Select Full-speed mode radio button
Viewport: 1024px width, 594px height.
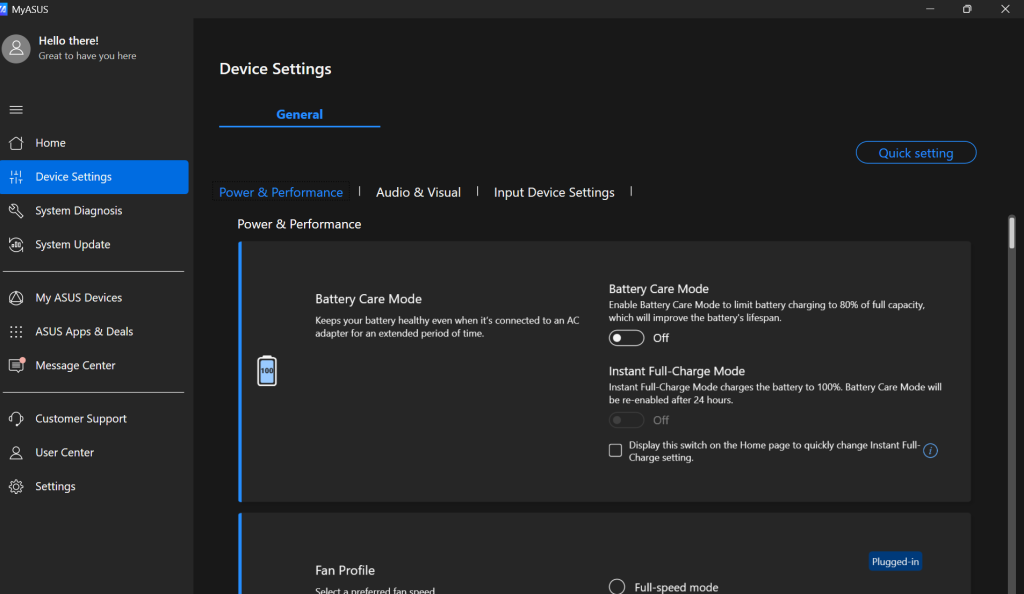click(617, 587)
